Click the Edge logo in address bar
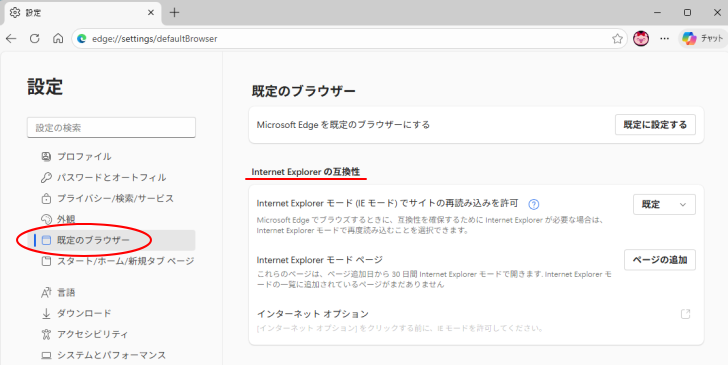The image size is (728, 365). click(x=82, y=39)
